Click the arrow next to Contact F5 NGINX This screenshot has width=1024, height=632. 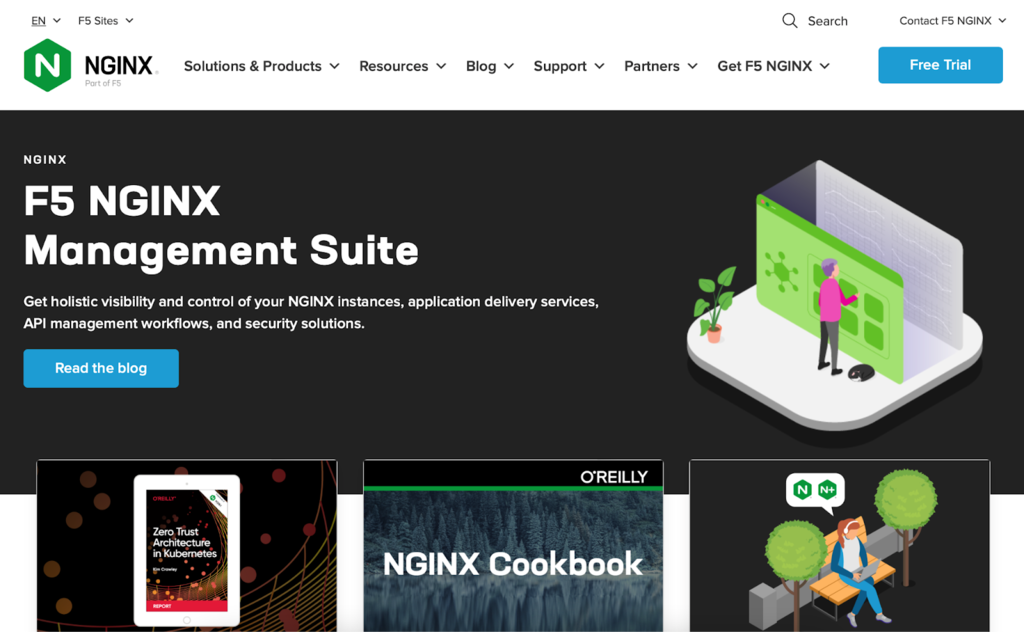click(x=1001, y=19)
